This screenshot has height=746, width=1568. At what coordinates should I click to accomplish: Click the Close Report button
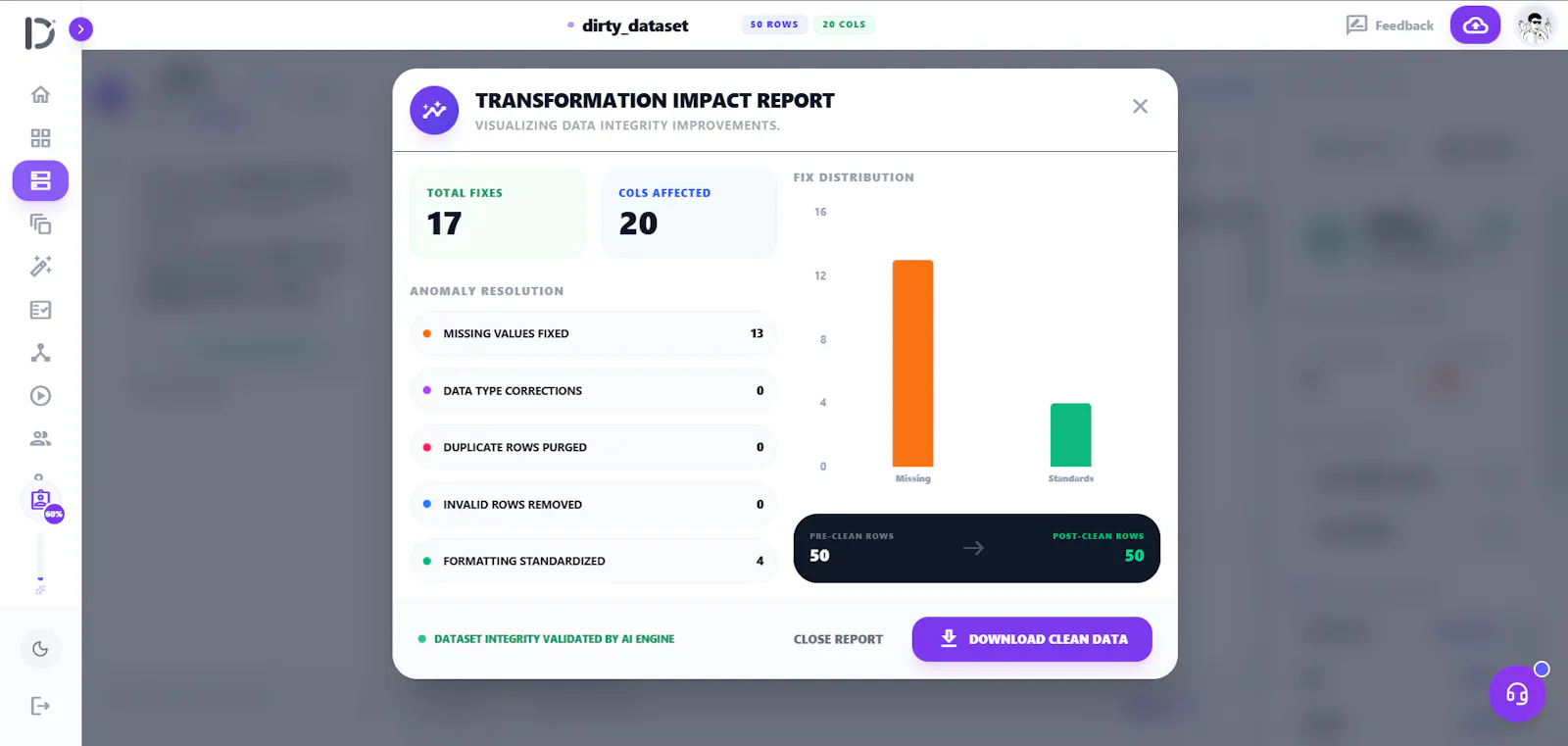click(838, 639)
